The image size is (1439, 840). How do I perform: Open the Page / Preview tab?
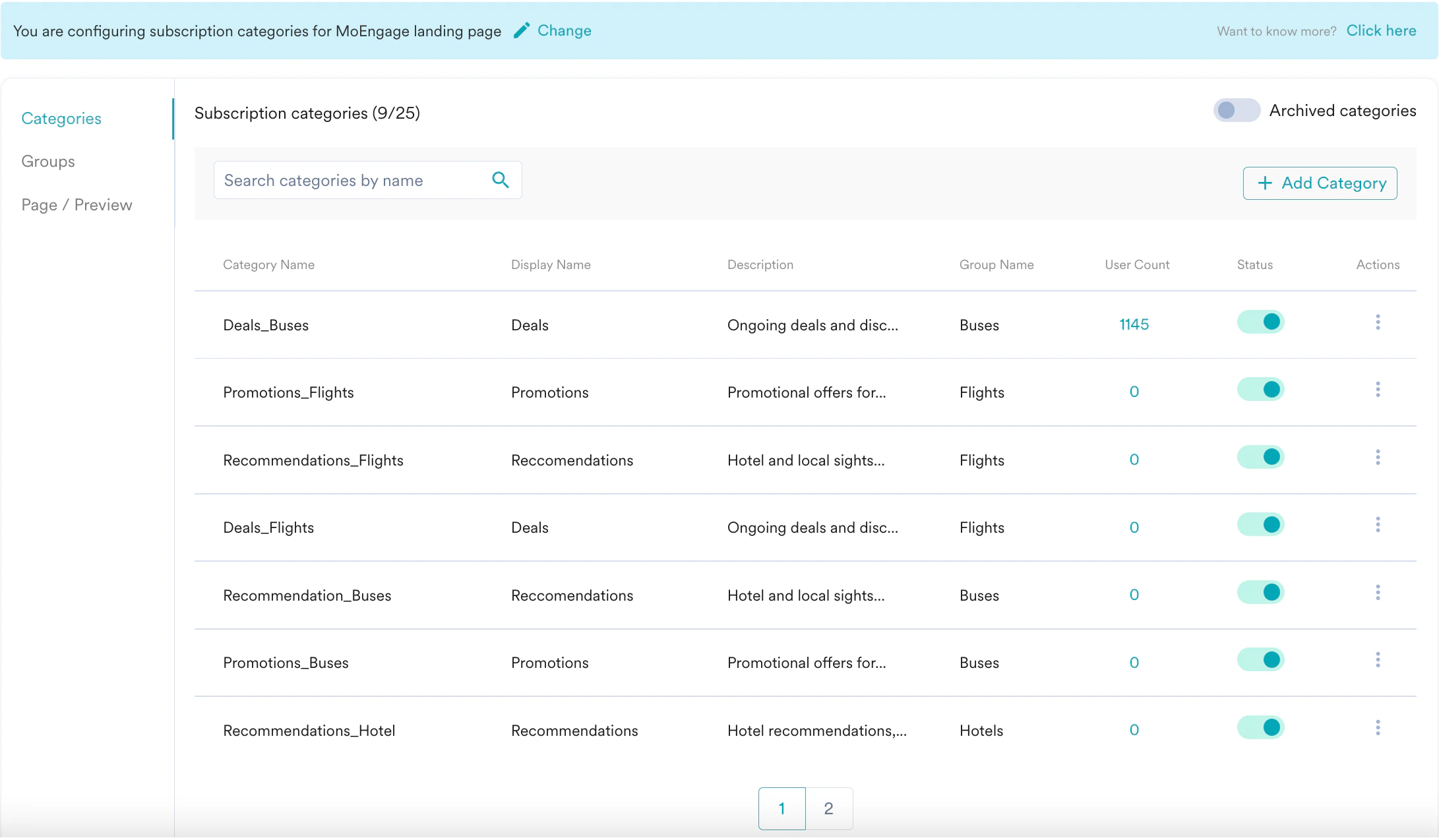point(77,205)
